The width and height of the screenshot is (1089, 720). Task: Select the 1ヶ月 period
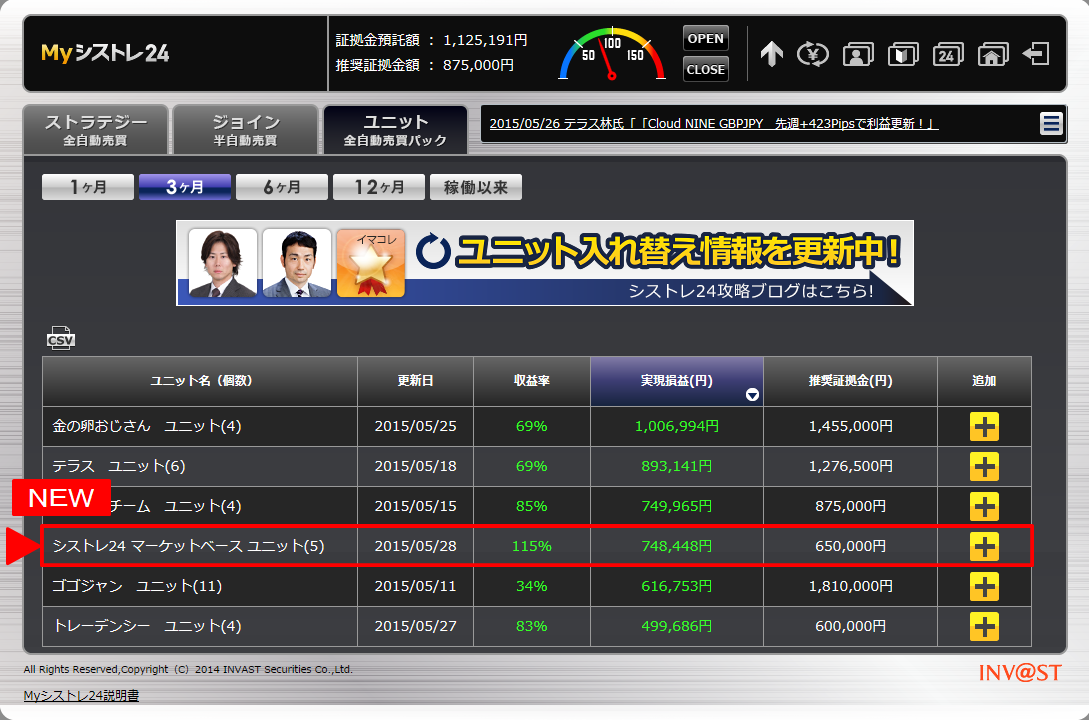[x=88, y=187]
